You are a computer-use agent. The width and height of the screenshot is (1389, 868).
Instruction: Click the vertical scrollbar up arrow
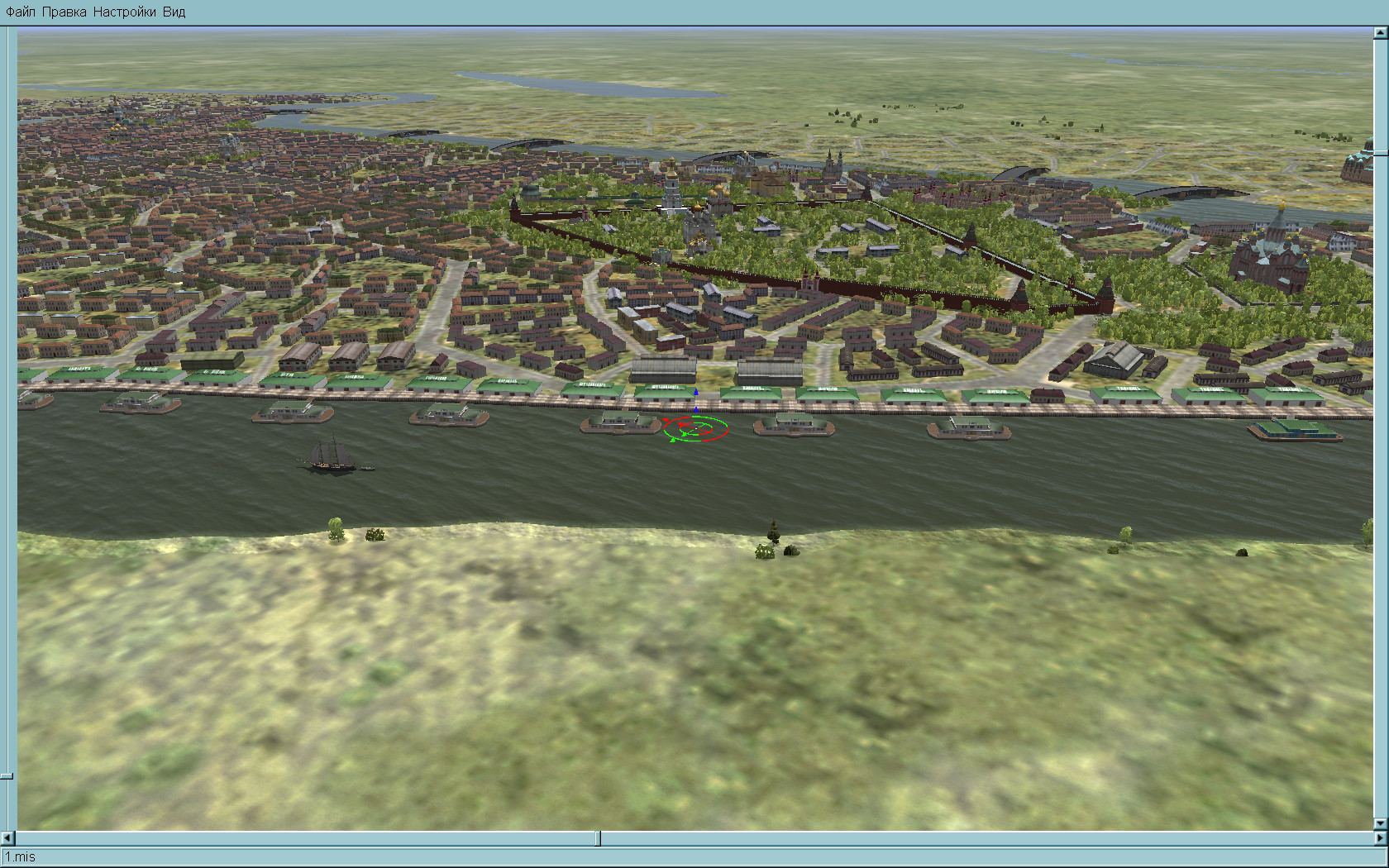[x=1381, y=33]
